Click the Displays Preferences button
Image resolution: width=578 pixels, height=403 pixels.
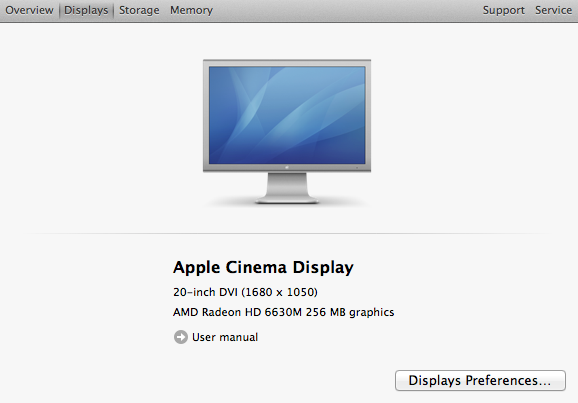pyautogui.click(x=480, y=381)
